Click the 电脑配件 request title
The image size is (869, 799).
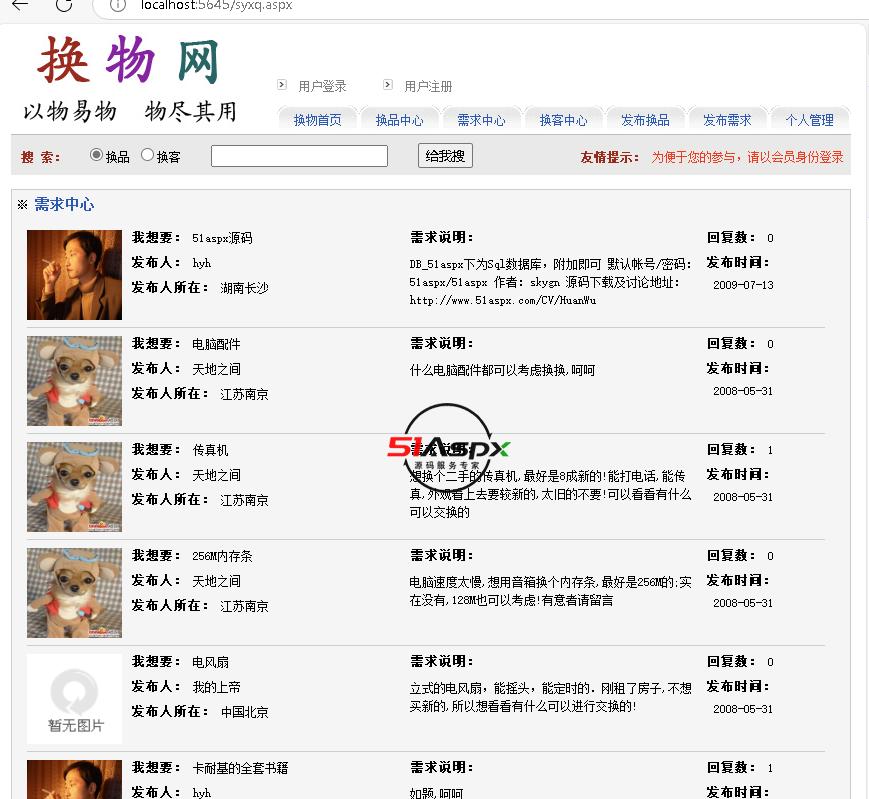pyautogui.click(x=216, y=344)
